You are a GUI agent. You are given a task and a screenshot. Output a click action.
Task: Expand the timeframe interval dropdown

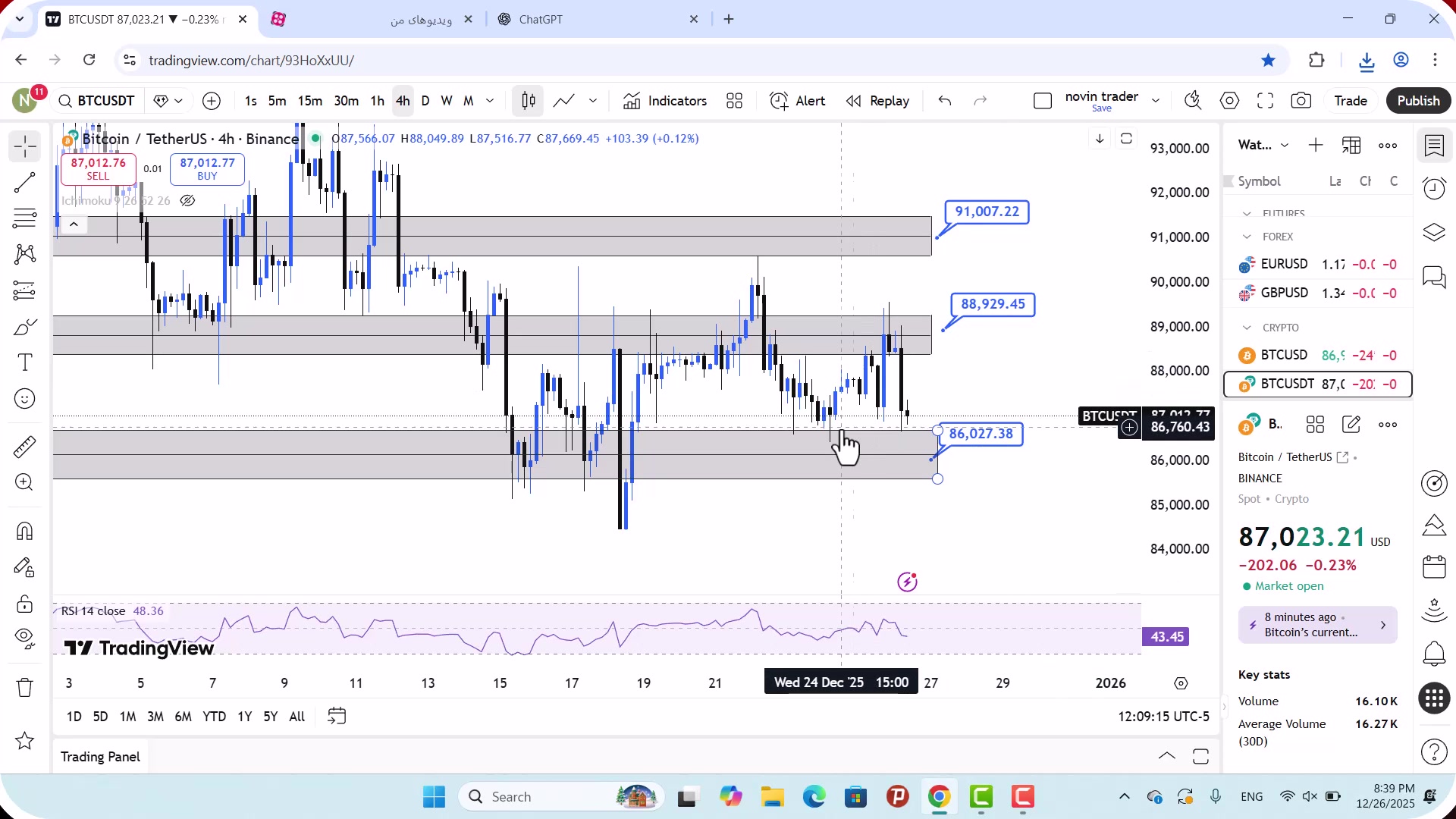(490, 101)
